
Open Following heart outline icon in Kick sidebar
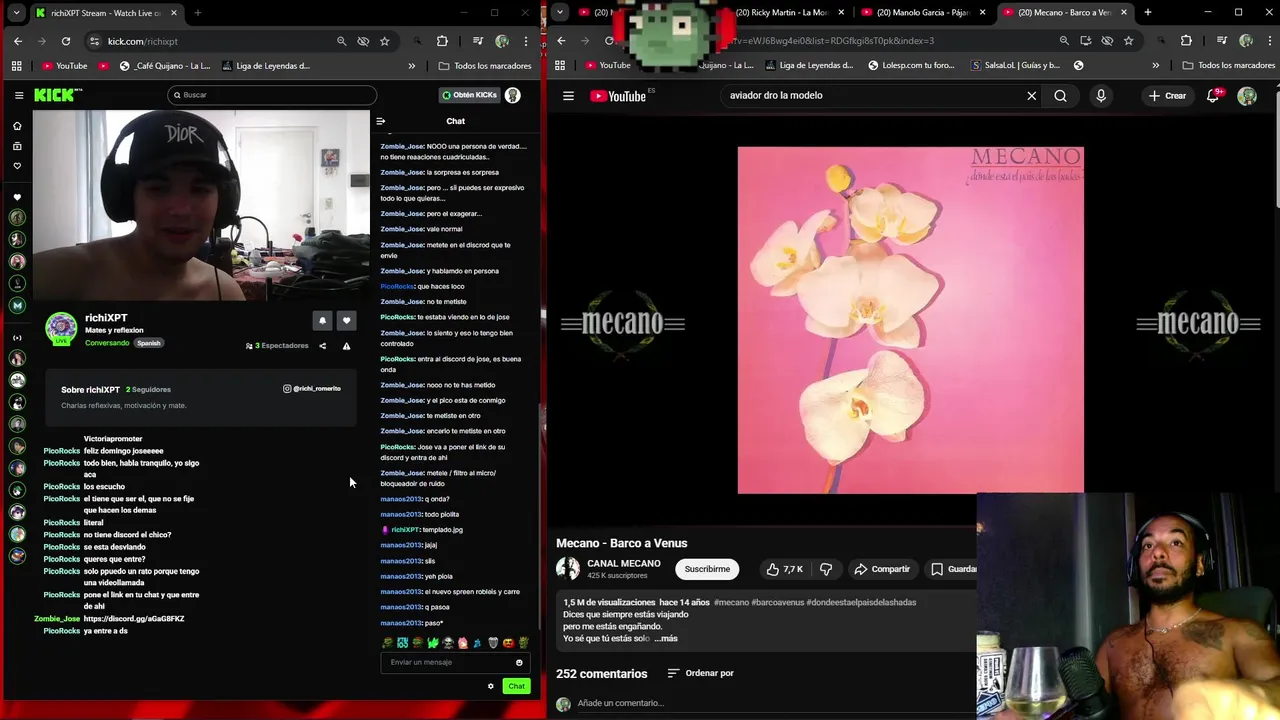pyautogui.click(x=17, y=166)
